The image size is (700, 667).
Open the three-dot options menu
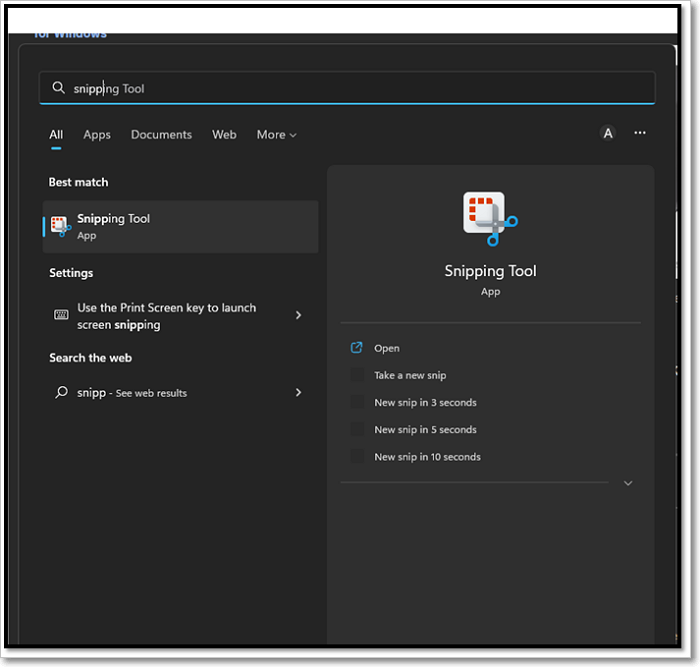(x=640, y=133)
